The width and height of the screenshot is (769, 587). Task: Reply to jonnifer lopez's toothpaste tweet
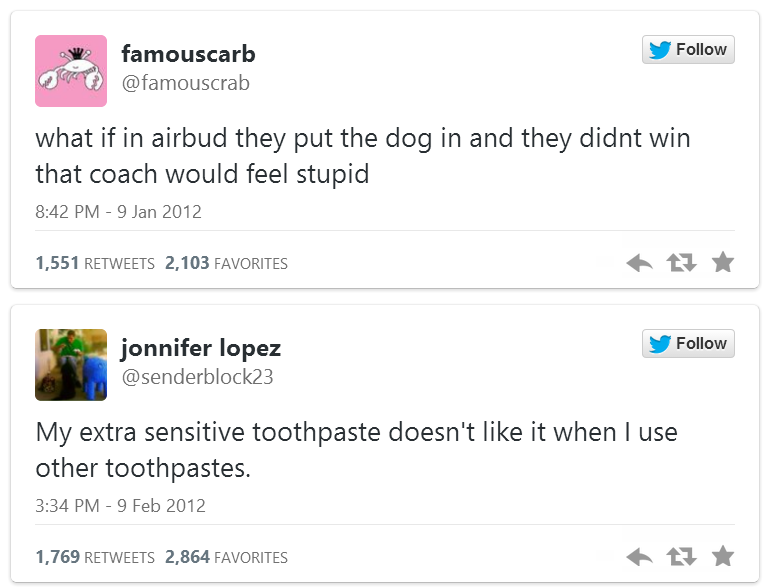click(639, 557)
